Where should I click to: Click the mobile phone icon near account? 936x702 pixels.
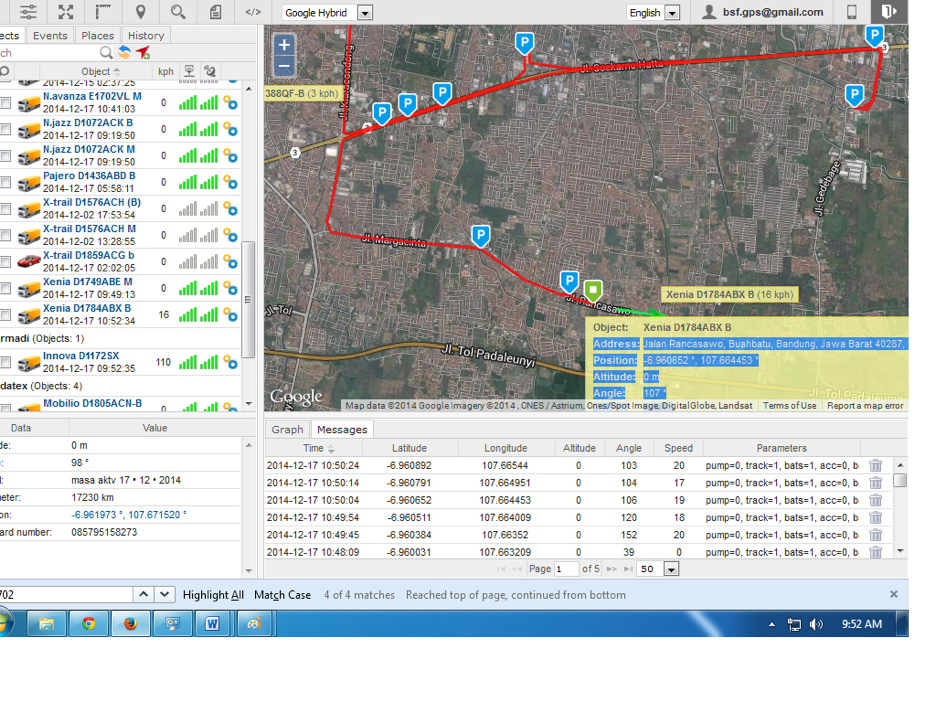coord(852,11)
